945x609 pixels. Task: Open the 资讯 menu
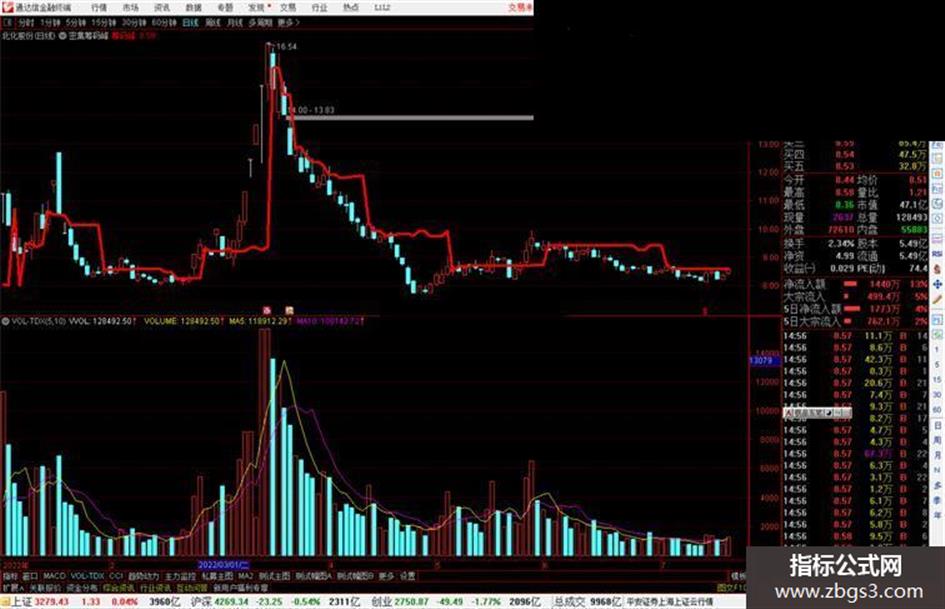click(162, 7)
